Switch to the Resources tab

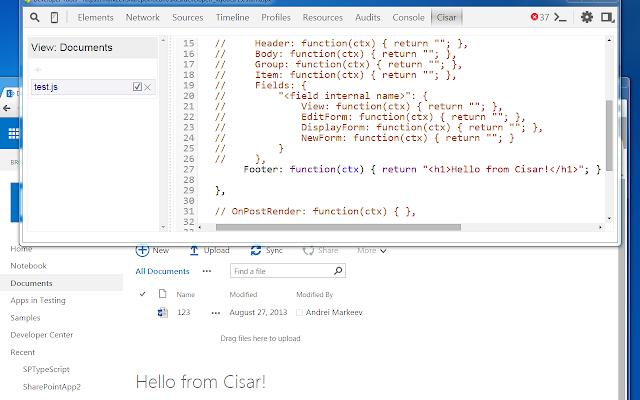coord(322,18)
